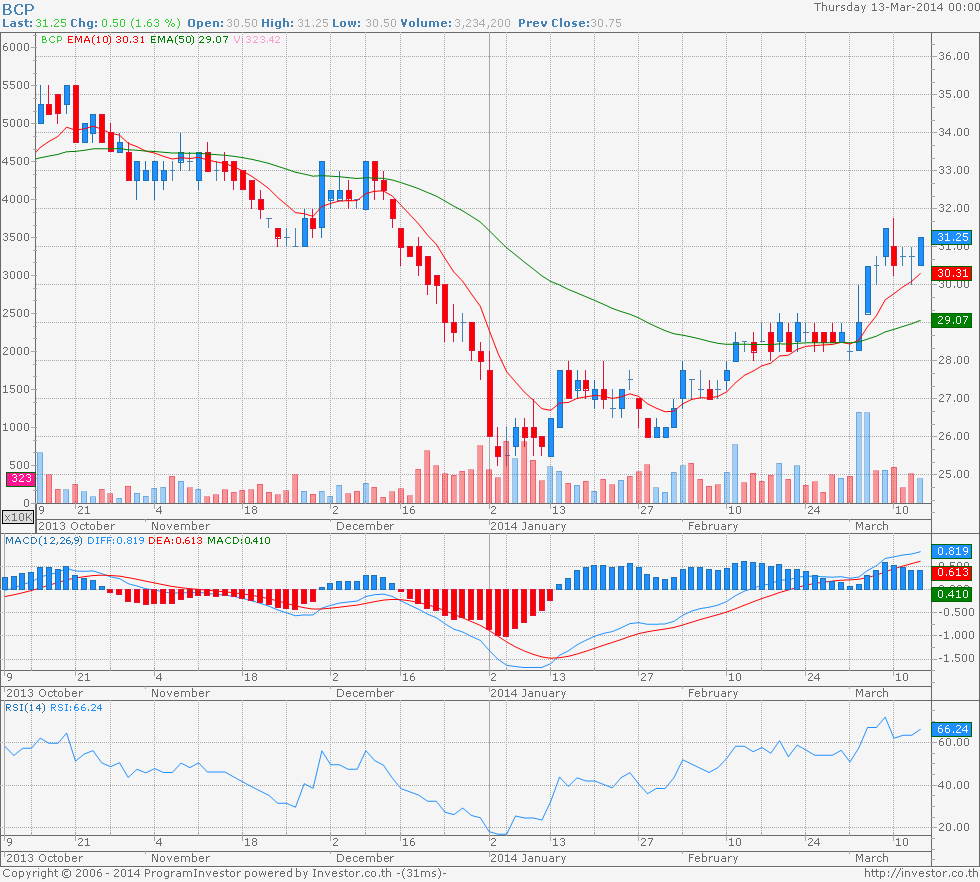Image resolution: width=980 pixels, height=882 pixels.
Task: Click the green 29.07 EMA price tag
Action: 951,320
